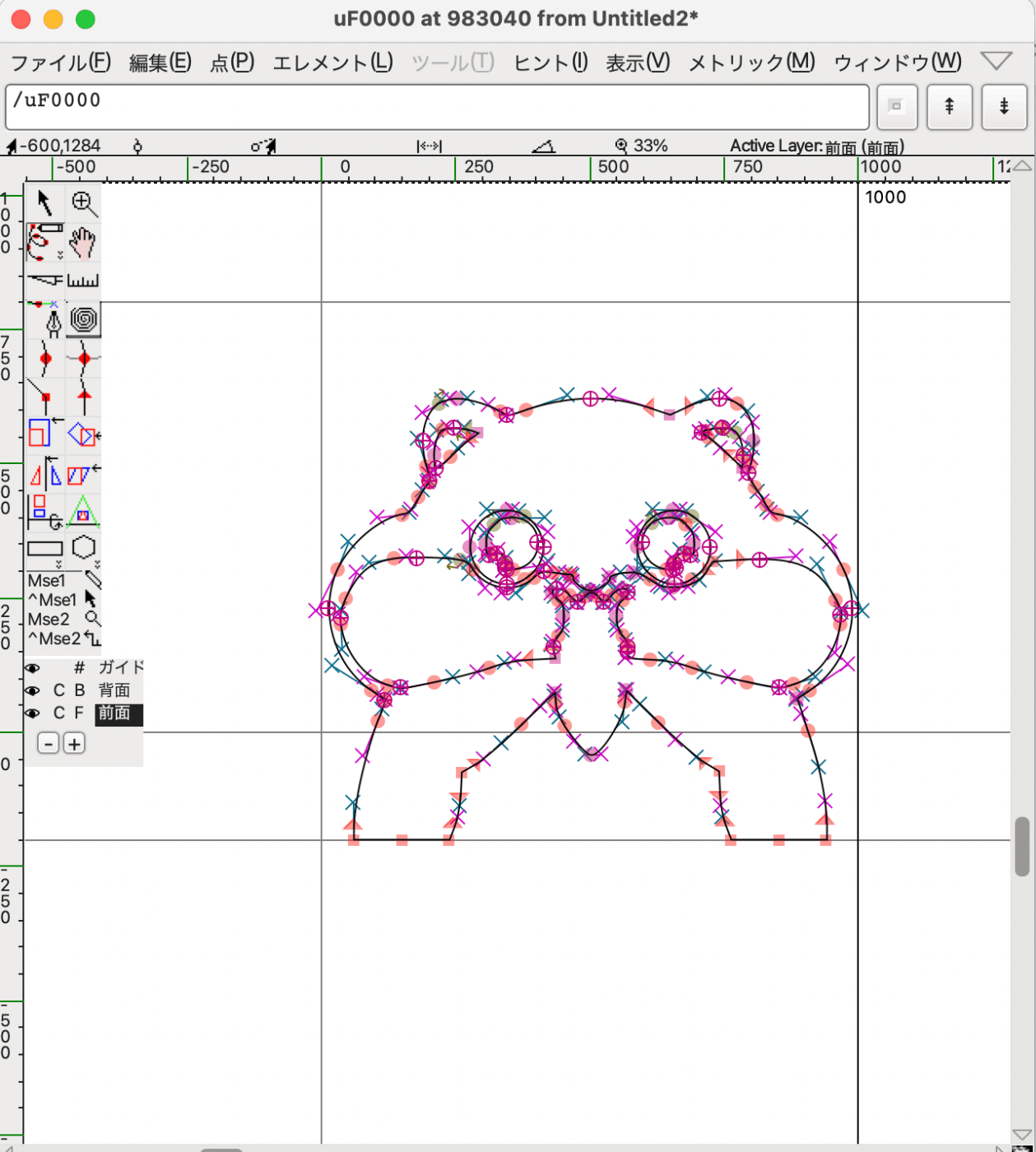The height and width of the screenshot is (1152, 1036).
Task: Click the Mse1 tool binding entry
Action: (64, 581)
